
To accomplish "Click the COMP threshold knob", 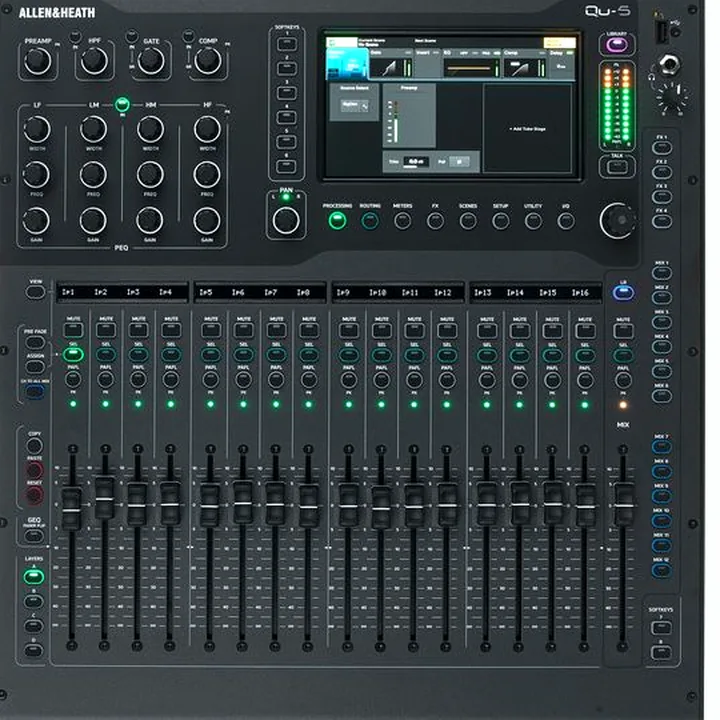I will [208, 61].
